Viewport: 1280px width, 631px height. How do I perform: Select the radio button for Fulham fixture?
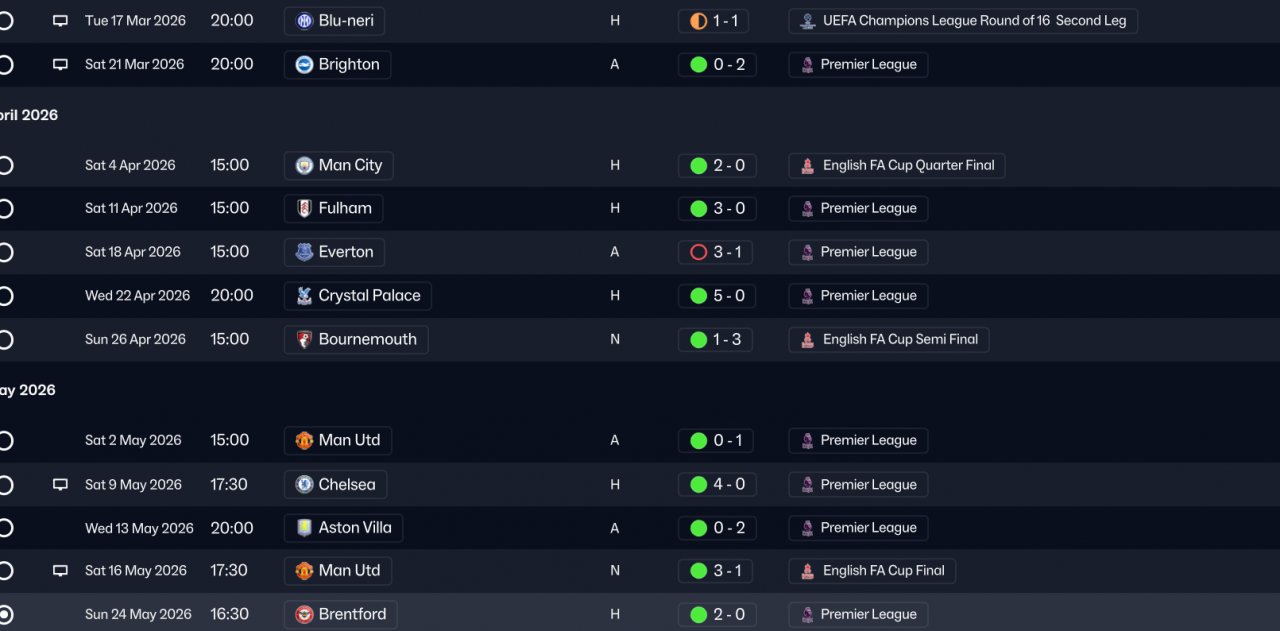pos(5,209)
